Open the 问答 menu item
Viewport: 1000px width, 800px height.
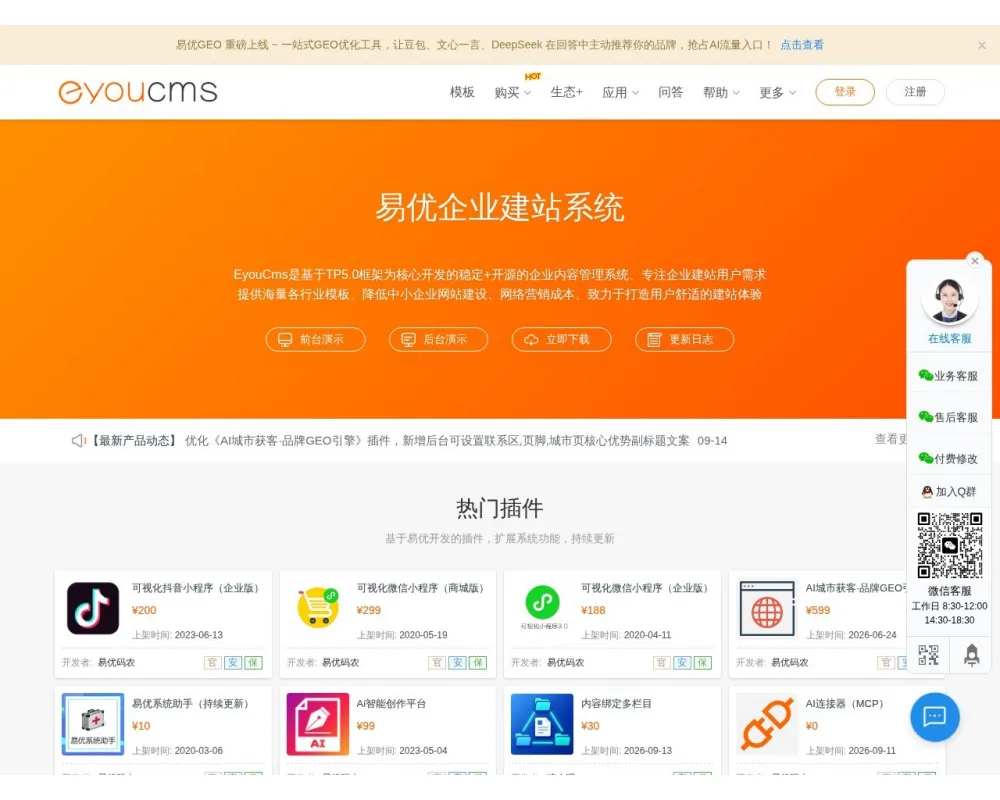(670, 93)
